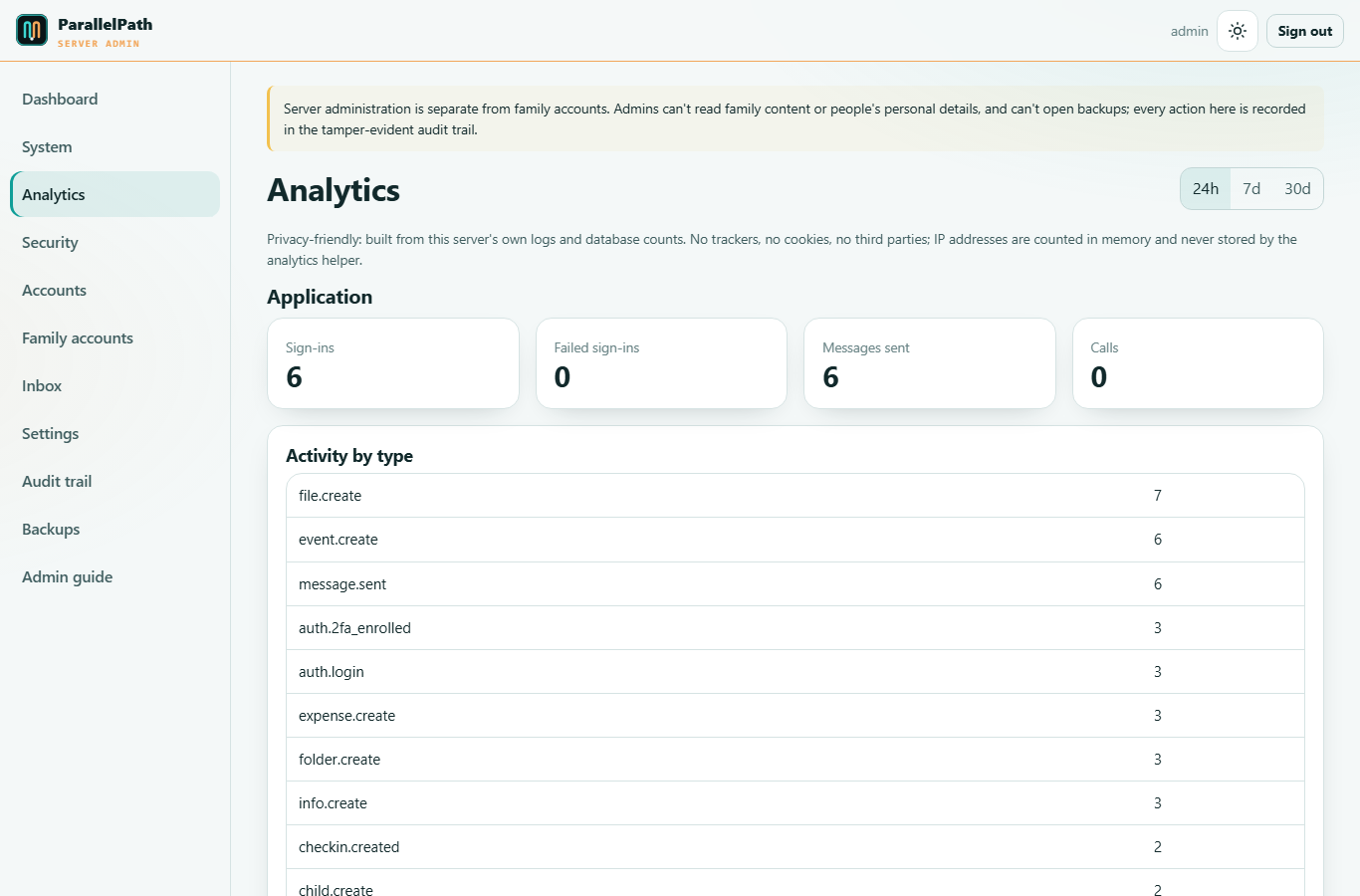Image resolution: width=1360 pixels, height=896 pixels.
Task: Click the event.create activity row
Action: (795, 540)
